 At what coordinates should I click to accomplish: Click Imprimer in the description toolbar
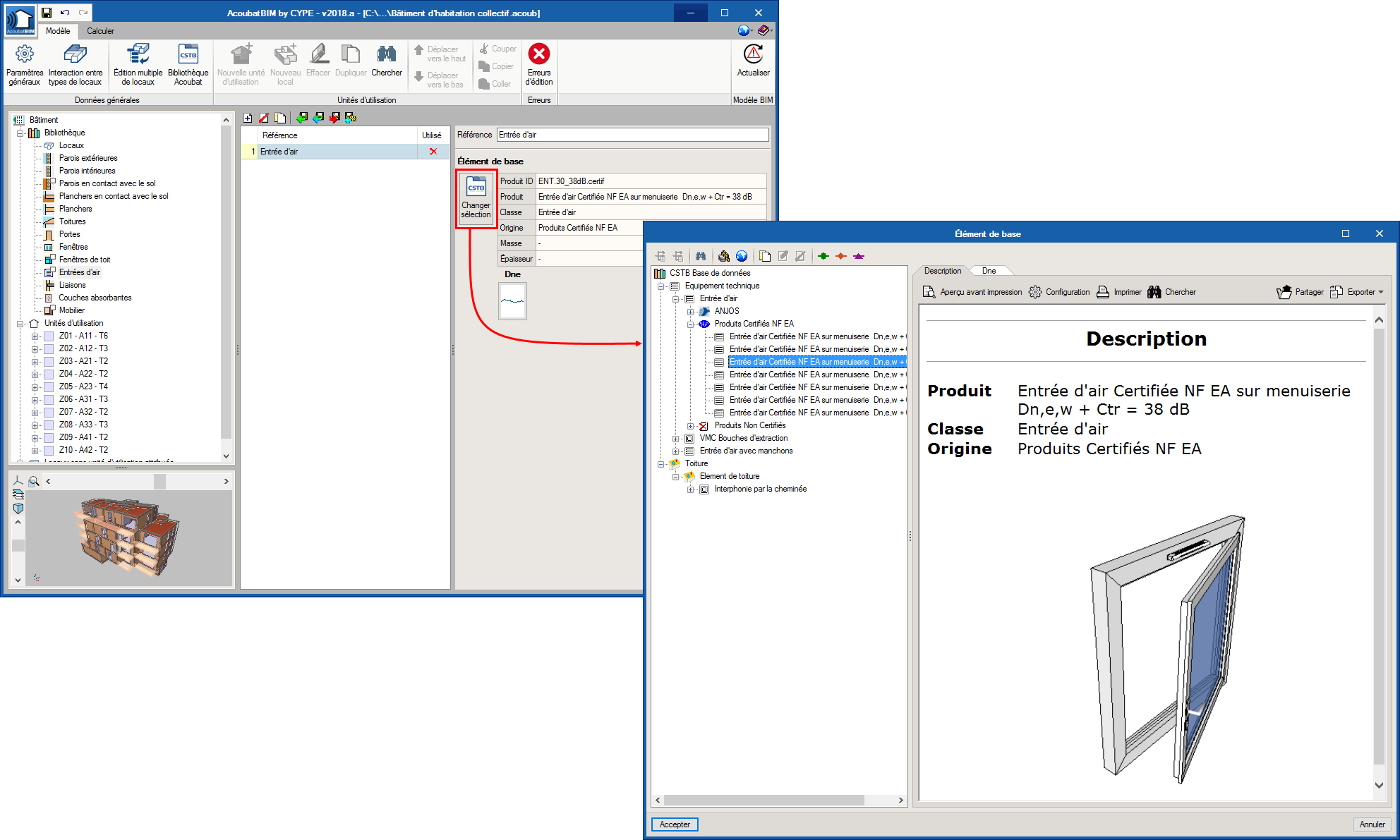[x=1118, y=292]
